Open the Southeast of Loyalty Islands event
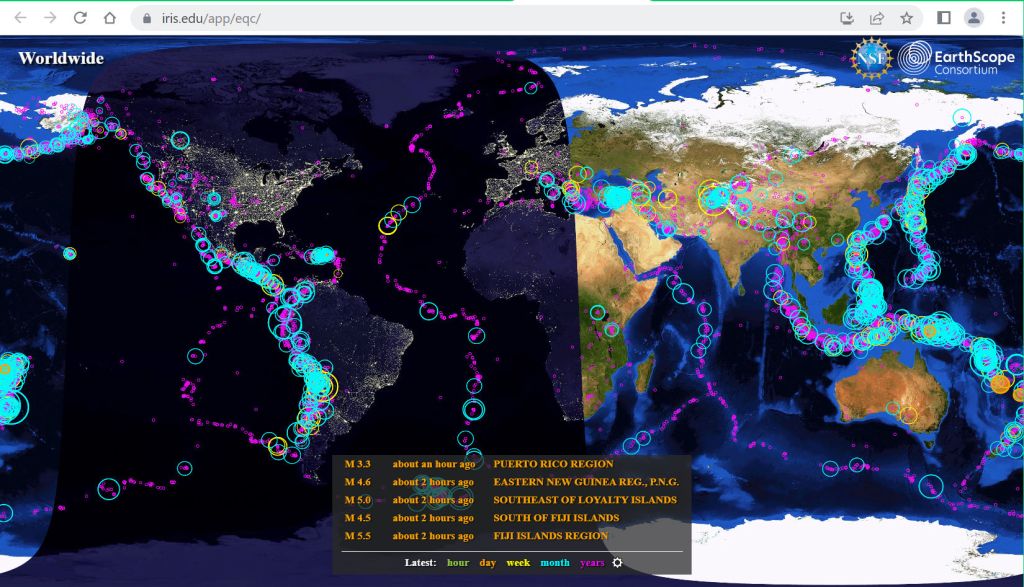The width and height of the screenshot is (1024, 587). pos(584,500)
